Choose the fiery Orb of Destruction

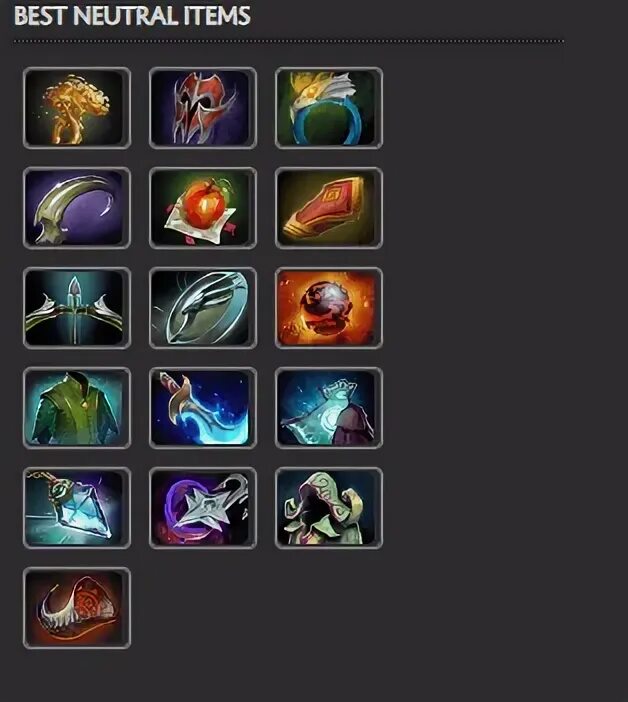329,308
